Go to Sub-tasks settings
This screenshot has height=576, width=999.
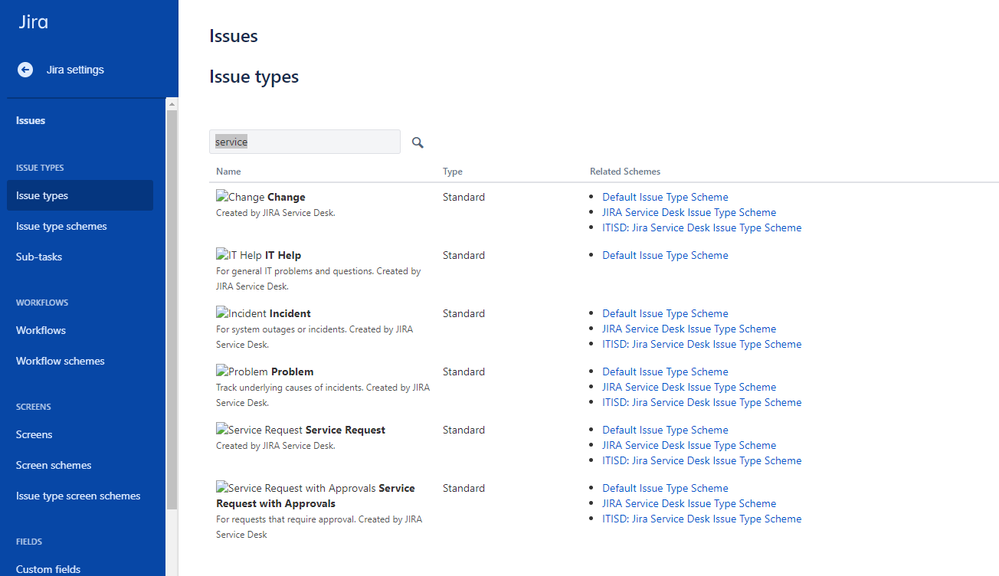click(x=39, y=257)
